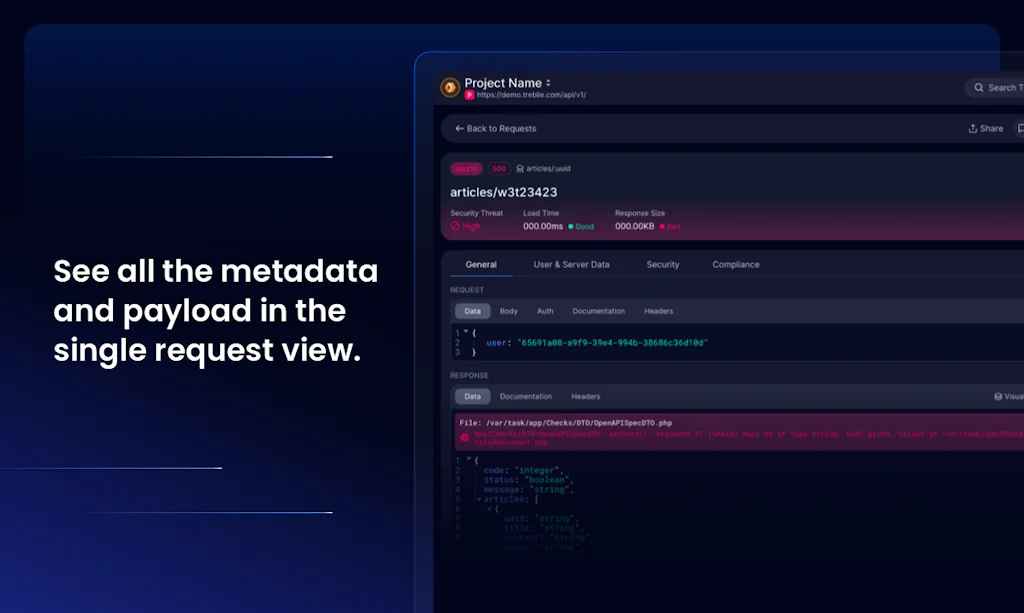Viewport: 1024px width, 613px height.
Task: Select the articles/w3t23423 request title
Action: pyautogui.click(x=504, y=193)
